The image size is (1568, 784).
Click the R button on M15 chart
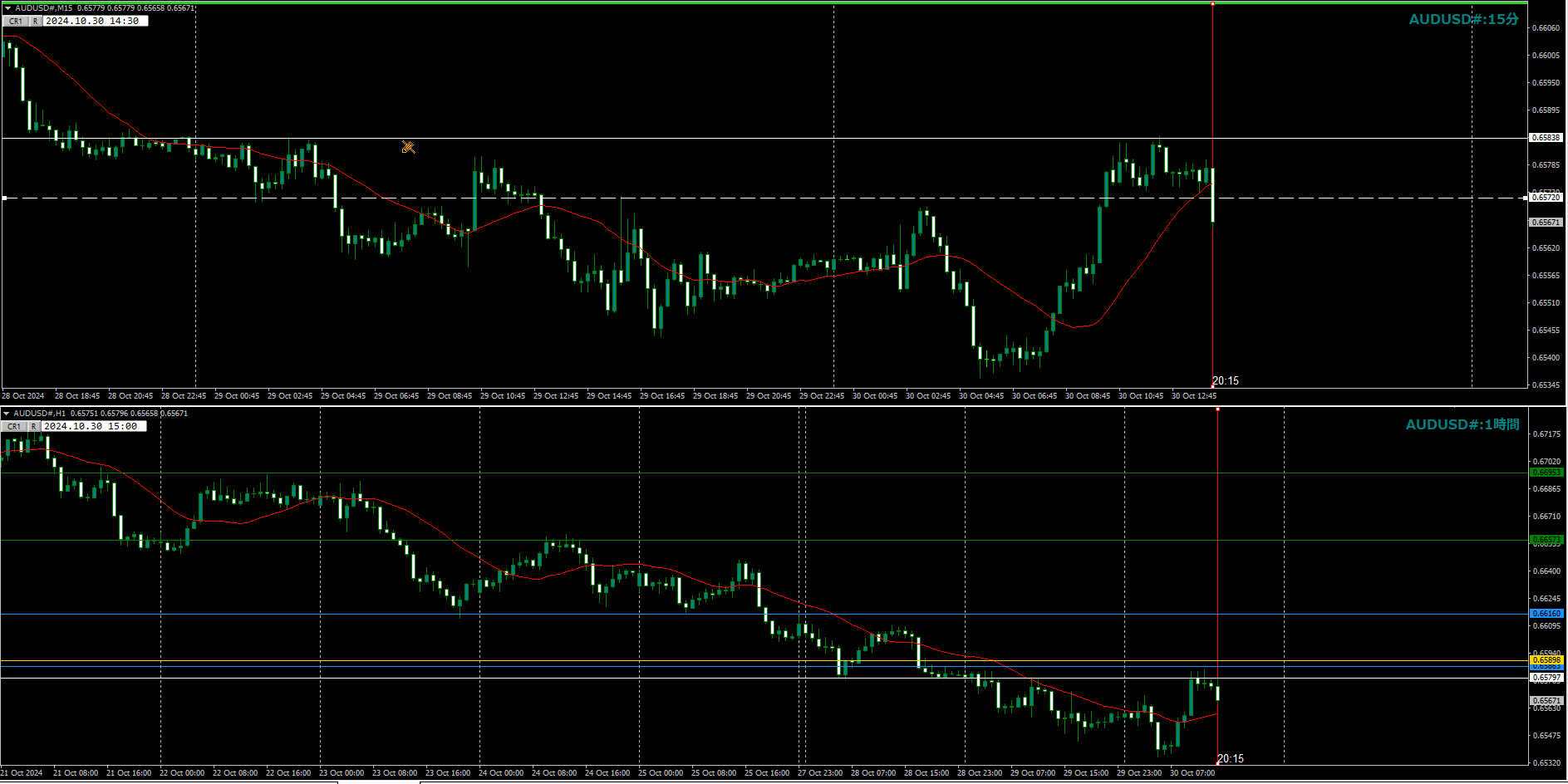point(36,22)
